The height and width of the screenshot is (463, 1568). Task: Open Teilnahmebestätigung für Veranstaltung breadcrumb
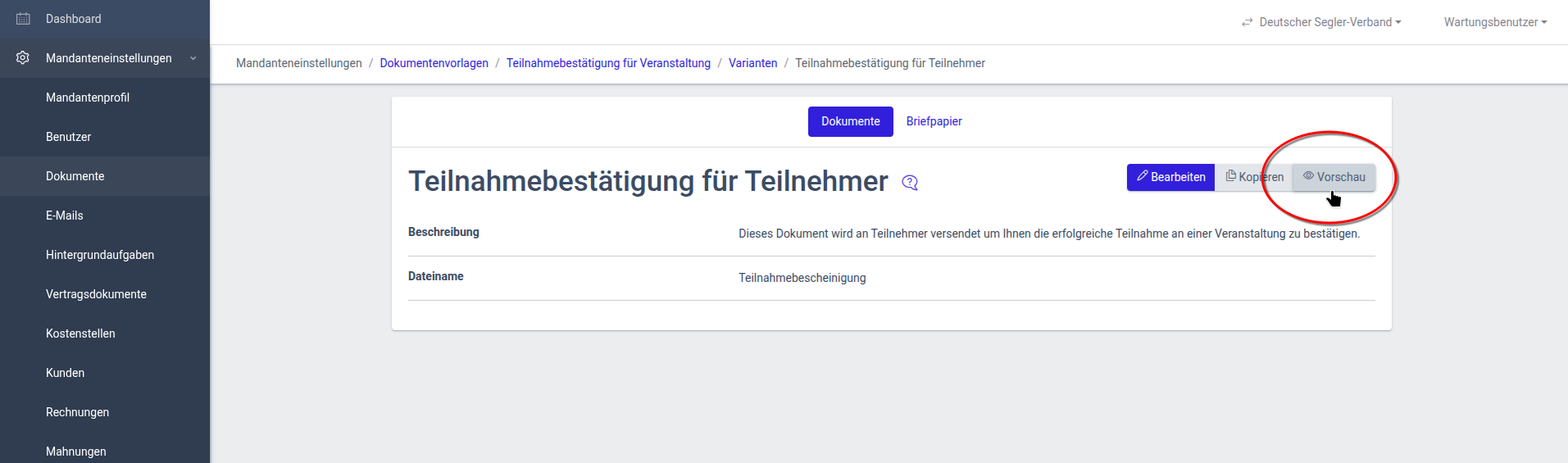coord(608,63)
